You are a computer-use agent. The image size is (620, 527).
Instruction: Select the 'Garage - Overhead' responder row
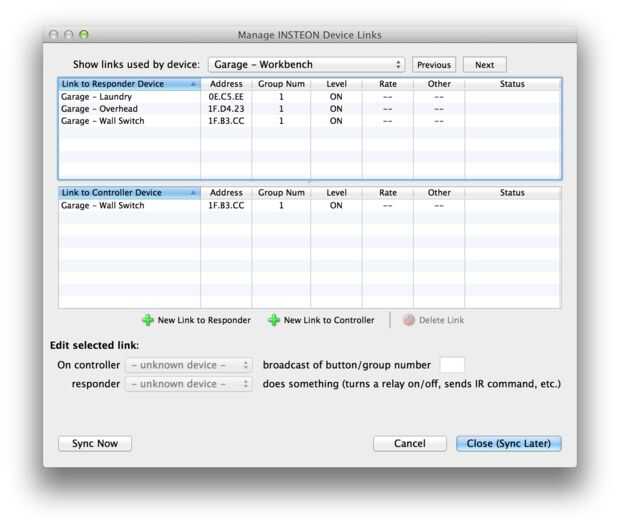click(310, 109)
